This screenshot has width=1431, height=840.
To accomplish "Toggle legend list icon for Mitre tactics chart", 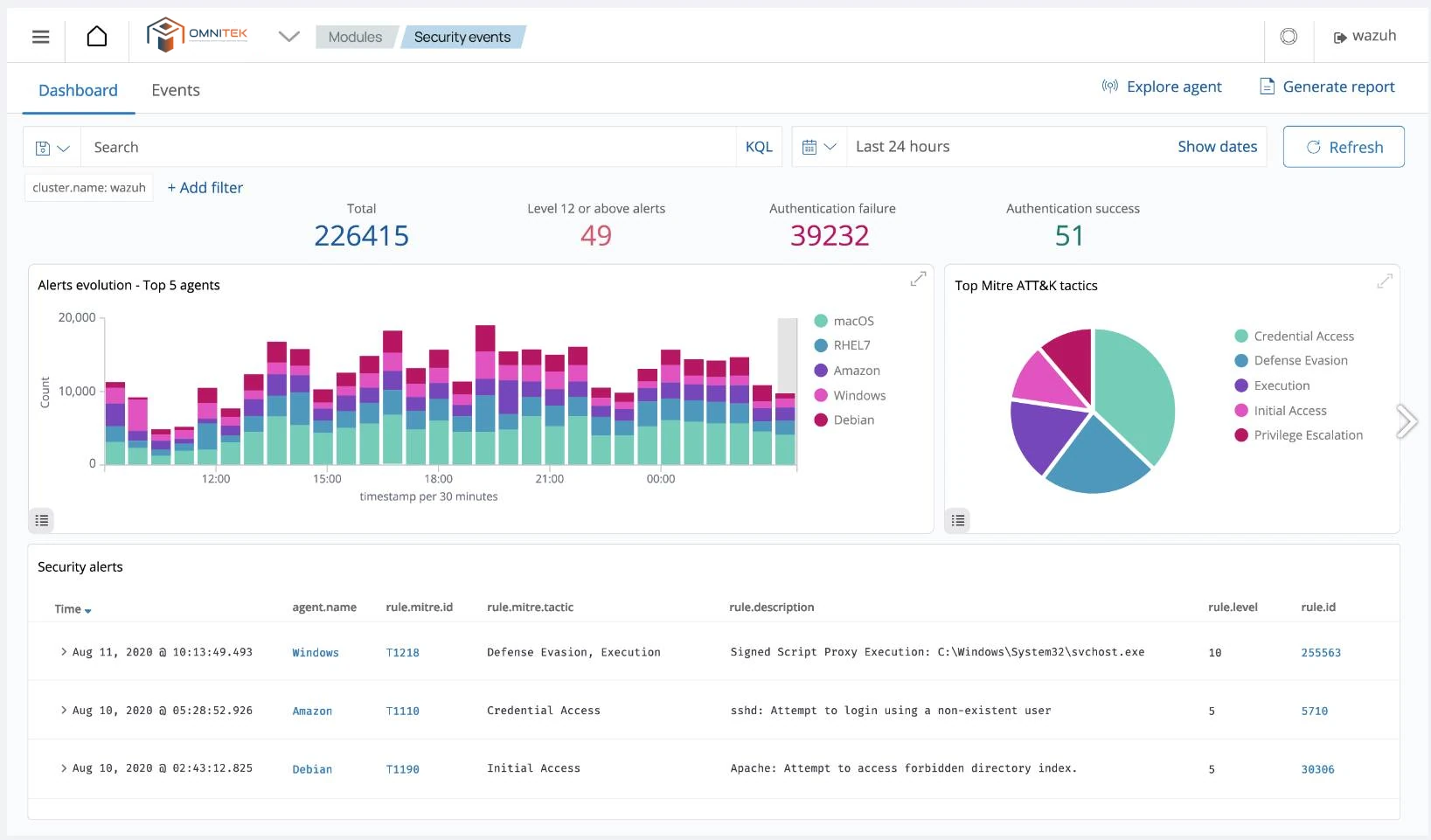I will coord(958,520).
